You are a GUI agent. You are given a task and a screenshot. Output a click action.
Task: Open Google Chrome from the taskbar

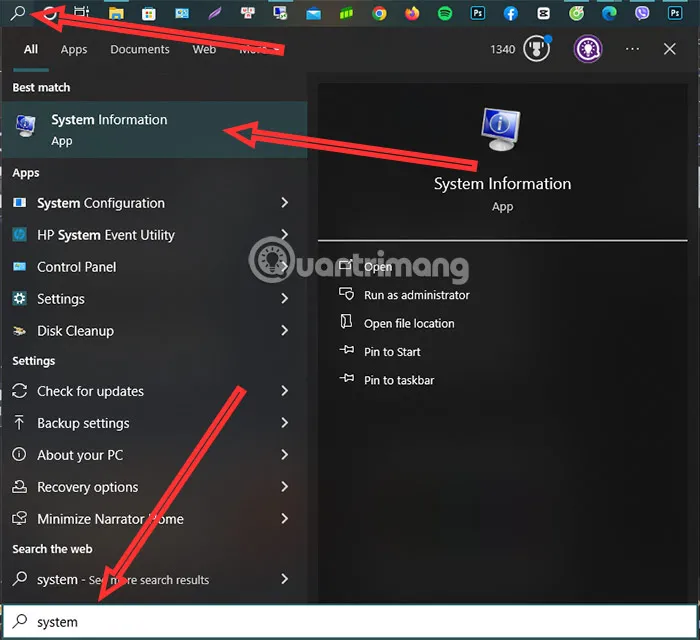coord(379,14)
